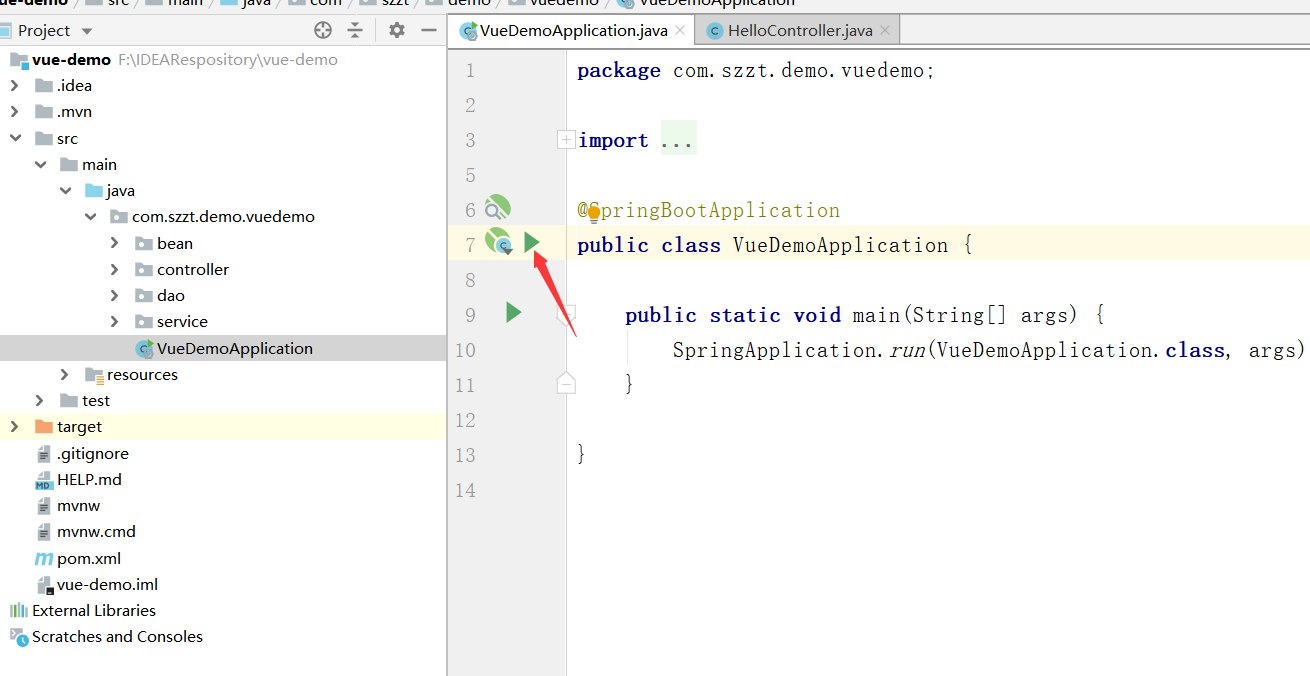Select the vue-demo project root

click(x=71, y=60)
